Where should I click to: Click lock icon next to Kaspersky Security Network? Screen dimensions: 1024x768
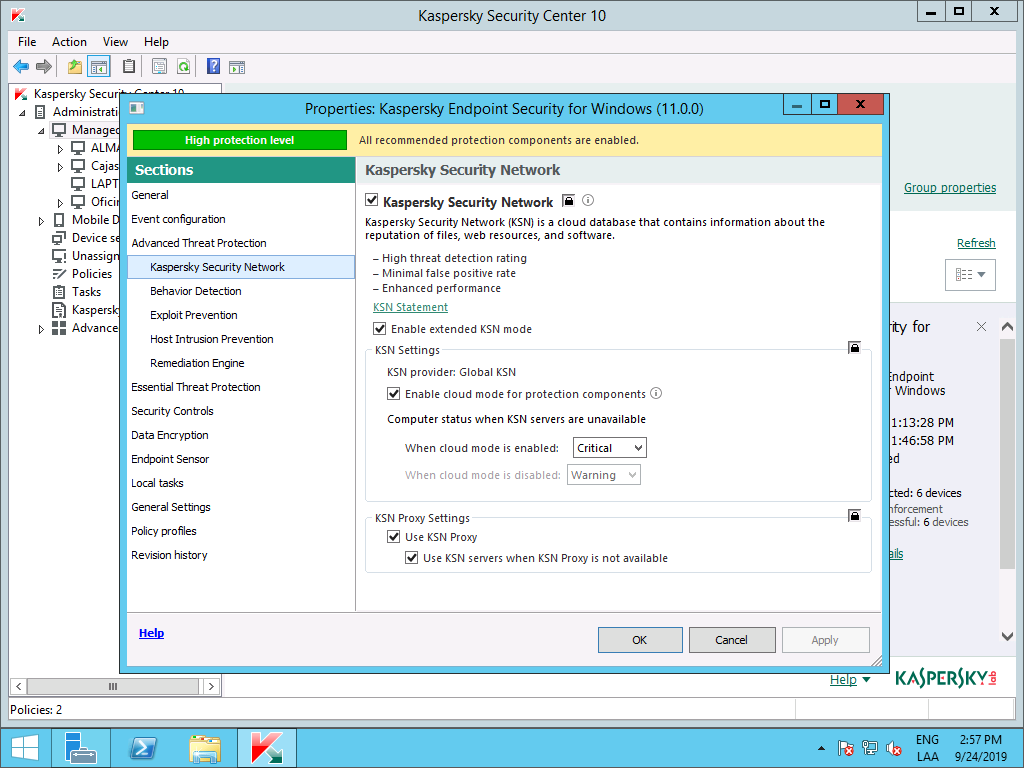[x=568, y=200]
